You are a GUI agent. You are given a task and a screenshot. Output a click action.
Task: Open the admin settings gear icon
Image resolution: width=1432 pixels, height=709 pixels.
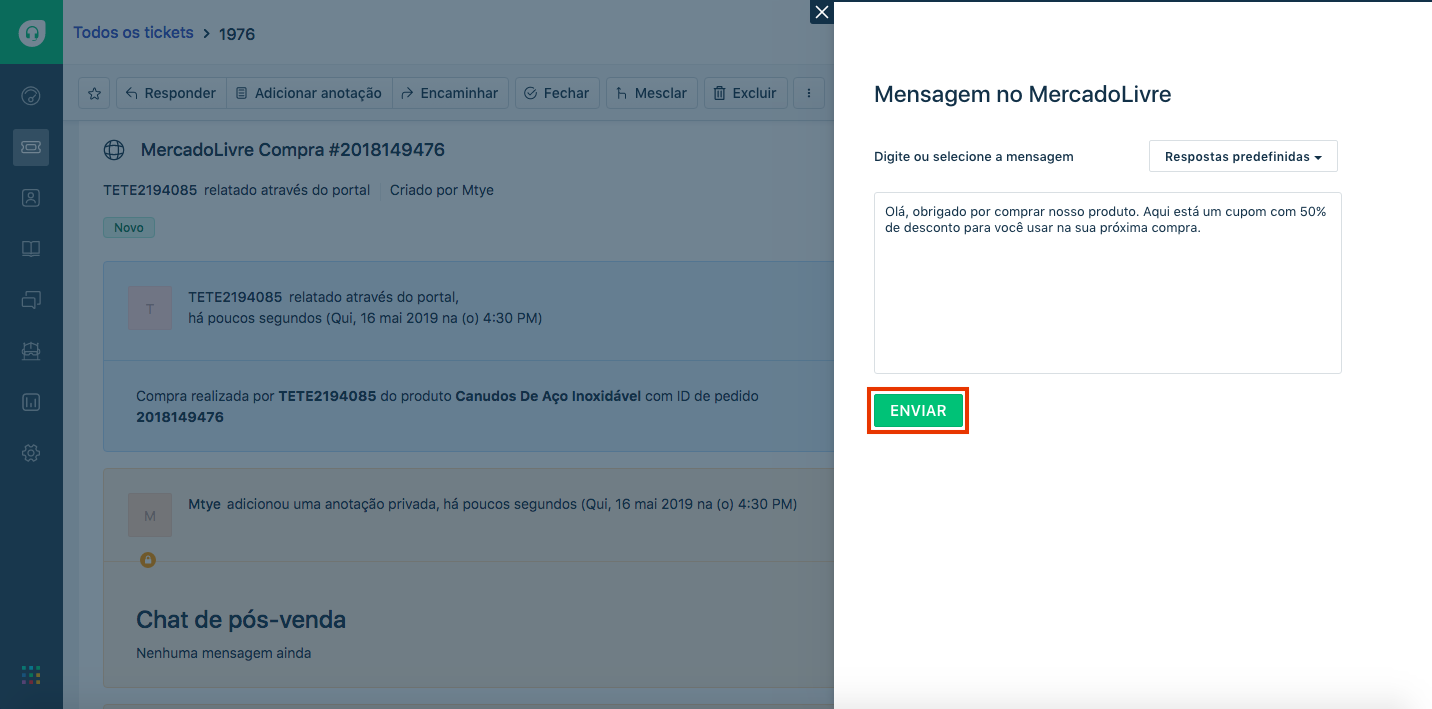click(31, 453)
